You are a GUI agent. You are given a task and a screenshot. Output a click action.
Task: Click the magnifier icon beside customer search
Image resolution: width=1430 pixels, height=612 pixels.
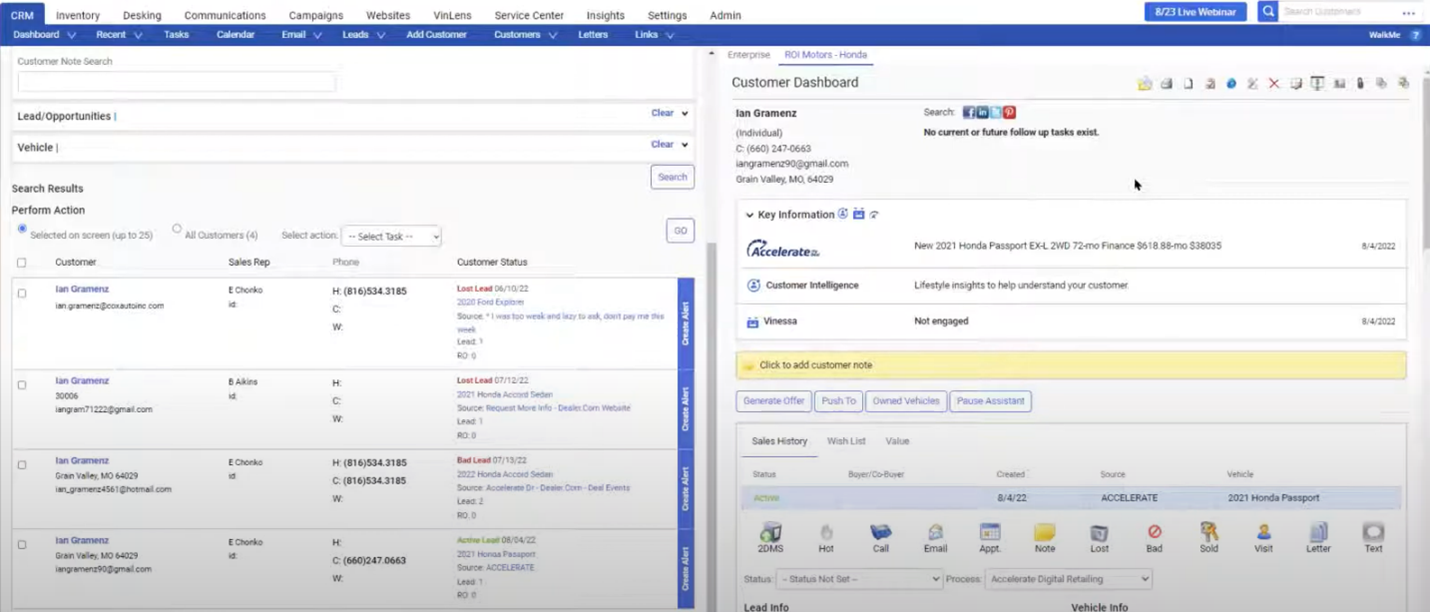click(1268, 12)
